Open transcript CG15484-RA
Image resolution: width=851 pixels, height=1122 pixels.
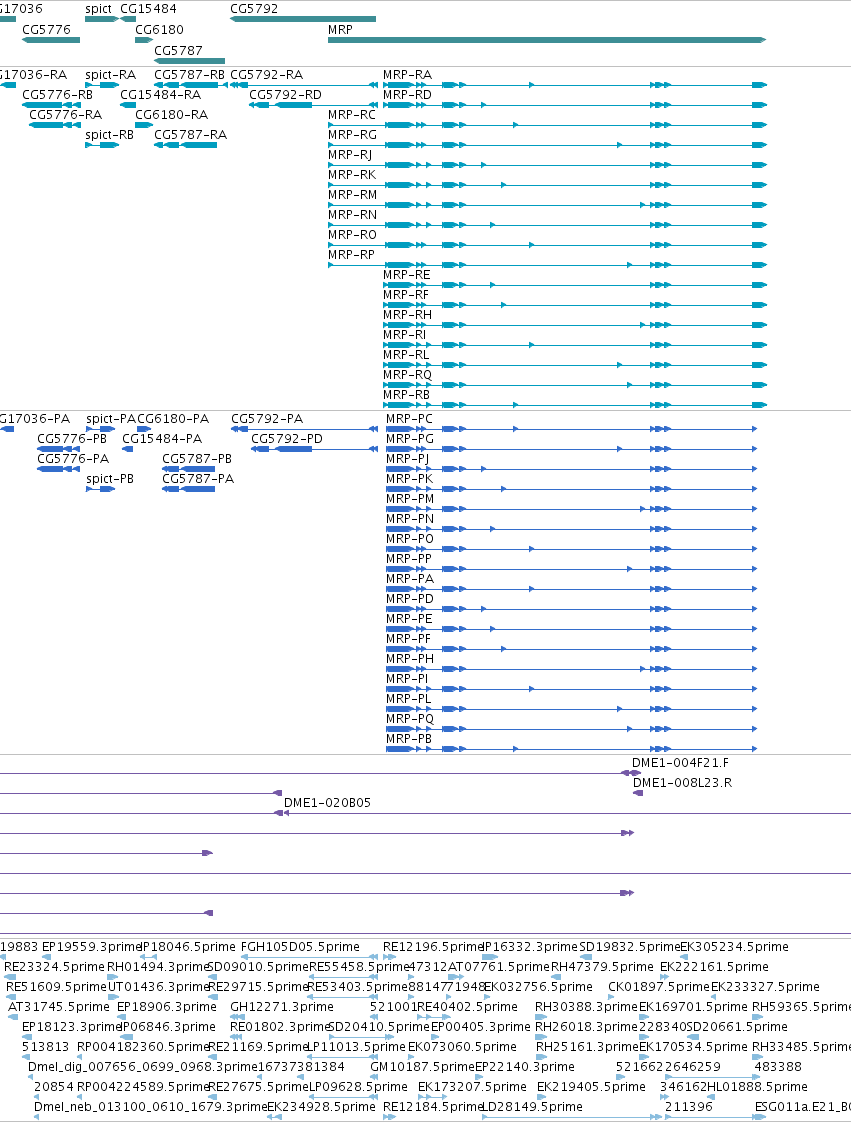160,94
